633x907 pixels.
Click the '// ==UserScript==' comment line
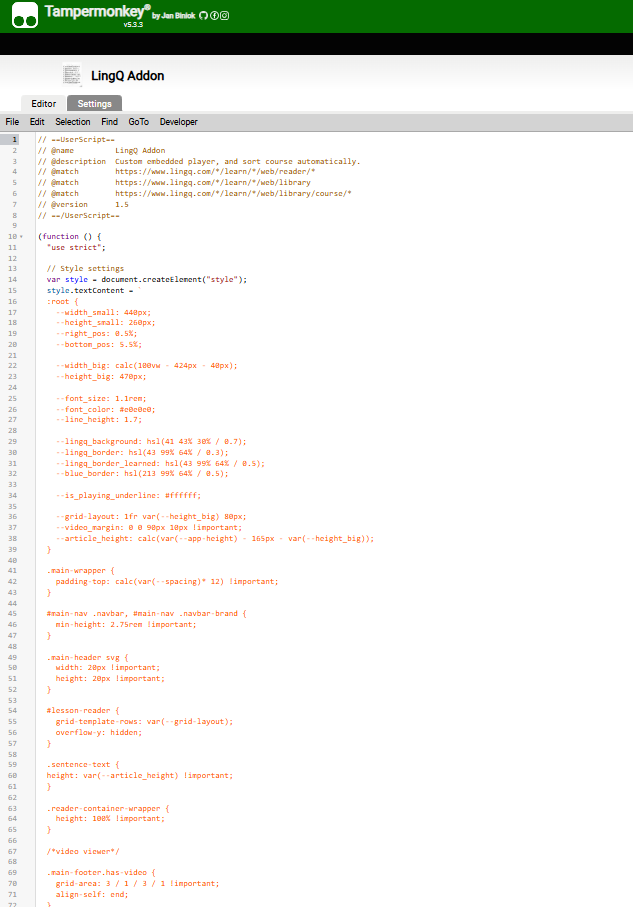coord(76,139)
